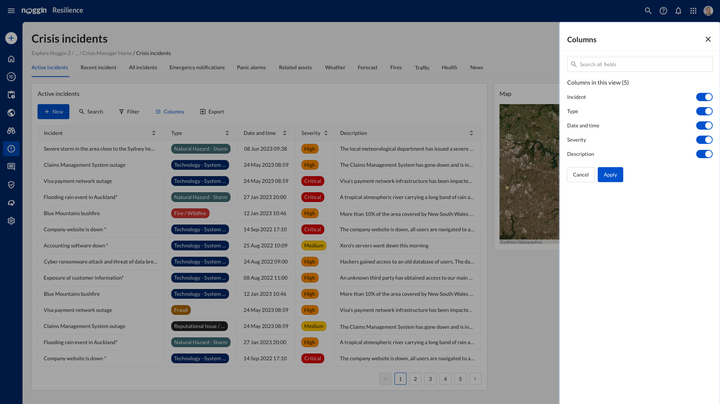Go to page 5 of the table
Image resolution: width=720 pixels, height=404 pixels.
[x=460, y=379]
